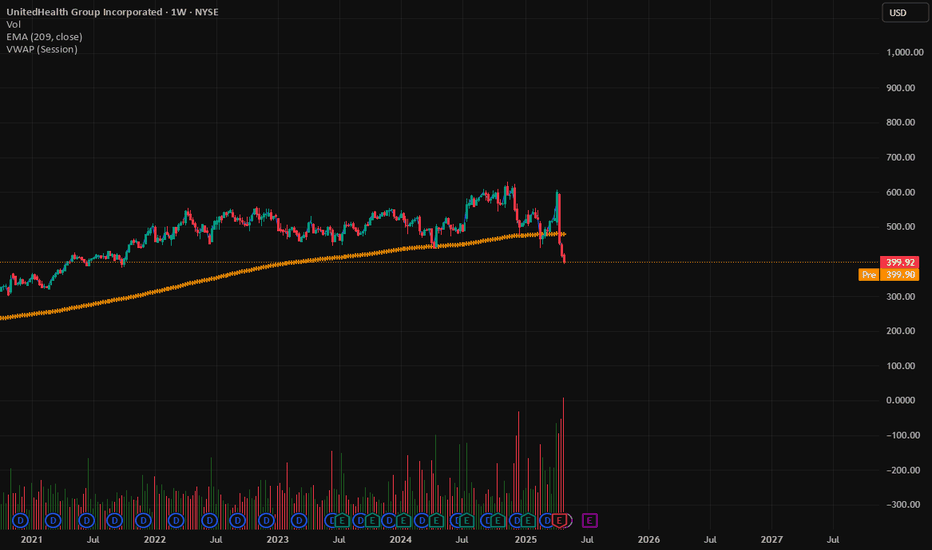Image resolution: width=932 pixels, height=550 pixels.
Task: Click dividend D marker midway between 2021 and Jul 2021
Action: click(x=53, y=520)
